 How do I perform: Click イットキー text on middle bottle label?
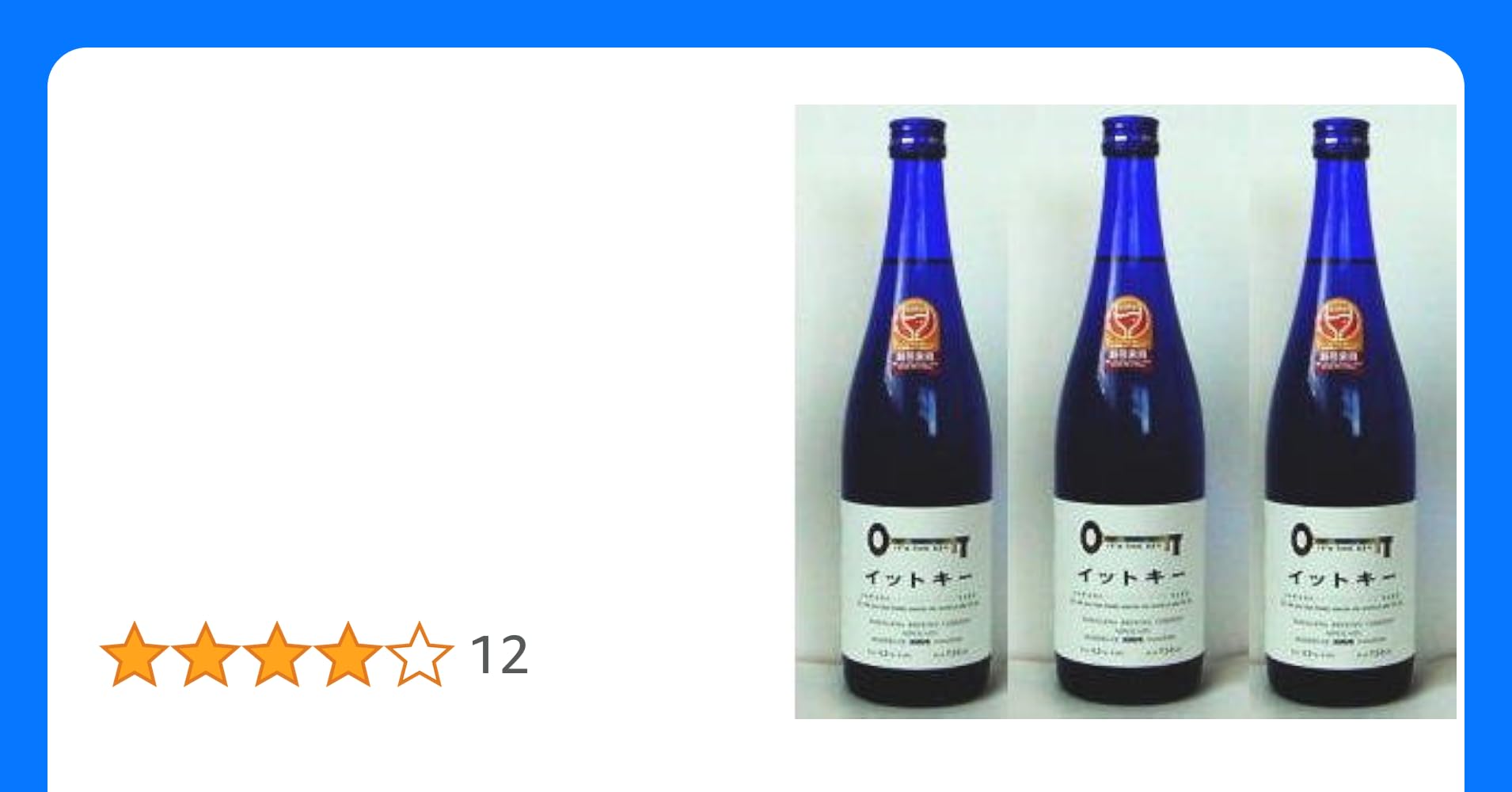(x=1130, y=576)
